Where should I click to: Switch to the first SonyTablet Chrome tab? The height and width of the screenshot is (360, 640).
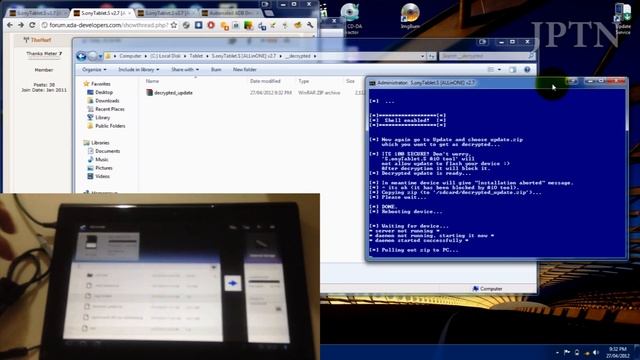pos(38,13)
